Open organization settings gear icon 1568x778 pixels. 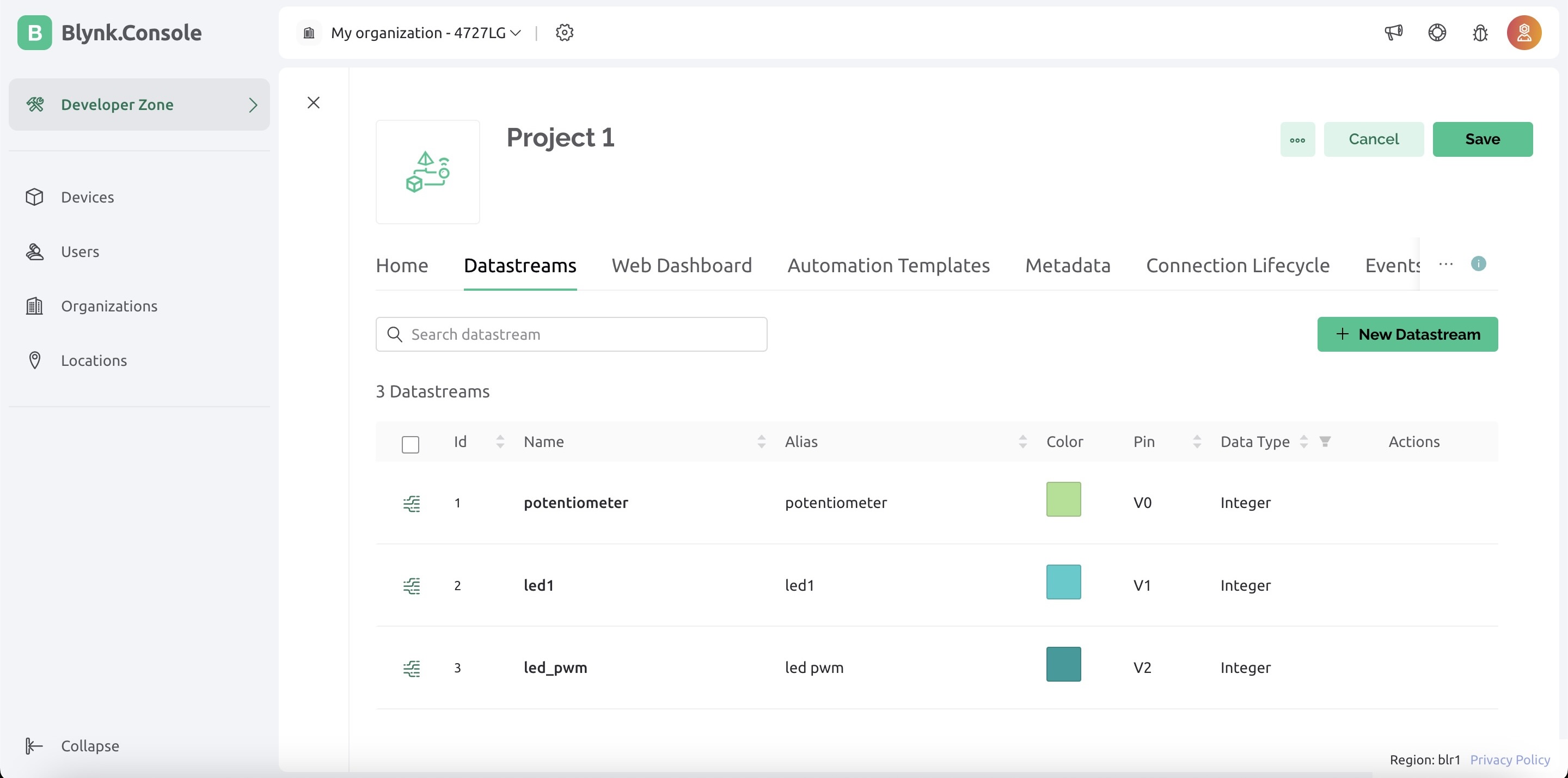pyautogui.click(x=564, y=32)
